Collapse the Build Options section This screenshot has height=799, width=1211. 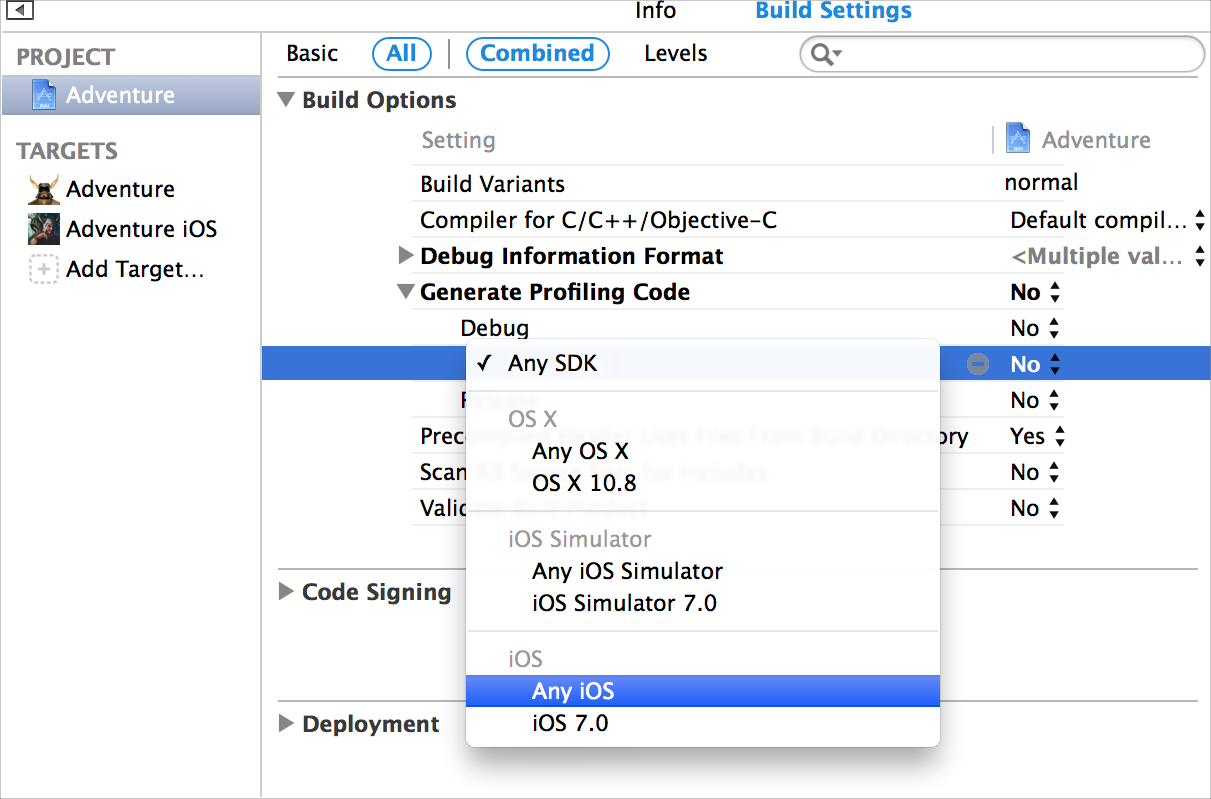(286, 100)
